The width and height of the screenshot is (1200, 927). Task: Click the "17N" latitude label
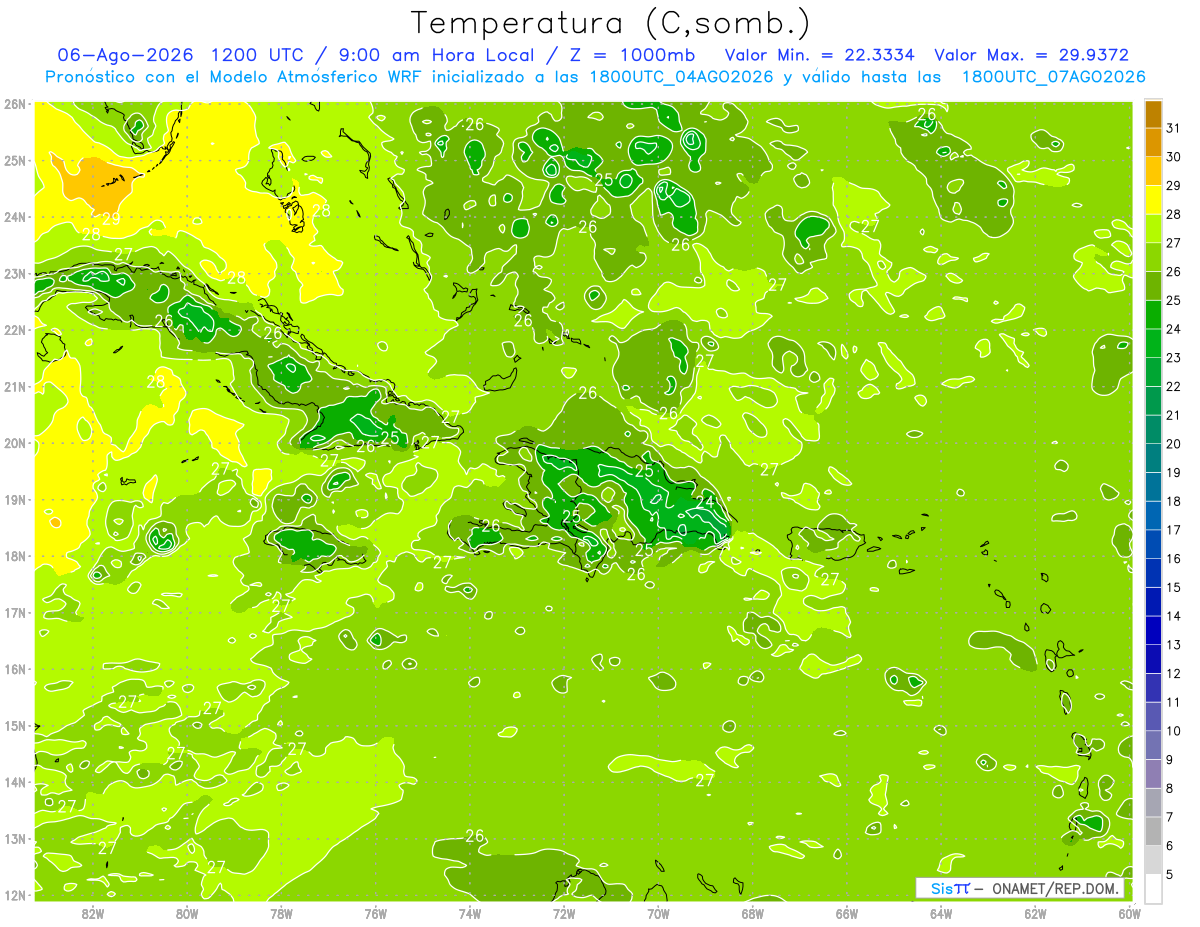click(x=15, y=613)
